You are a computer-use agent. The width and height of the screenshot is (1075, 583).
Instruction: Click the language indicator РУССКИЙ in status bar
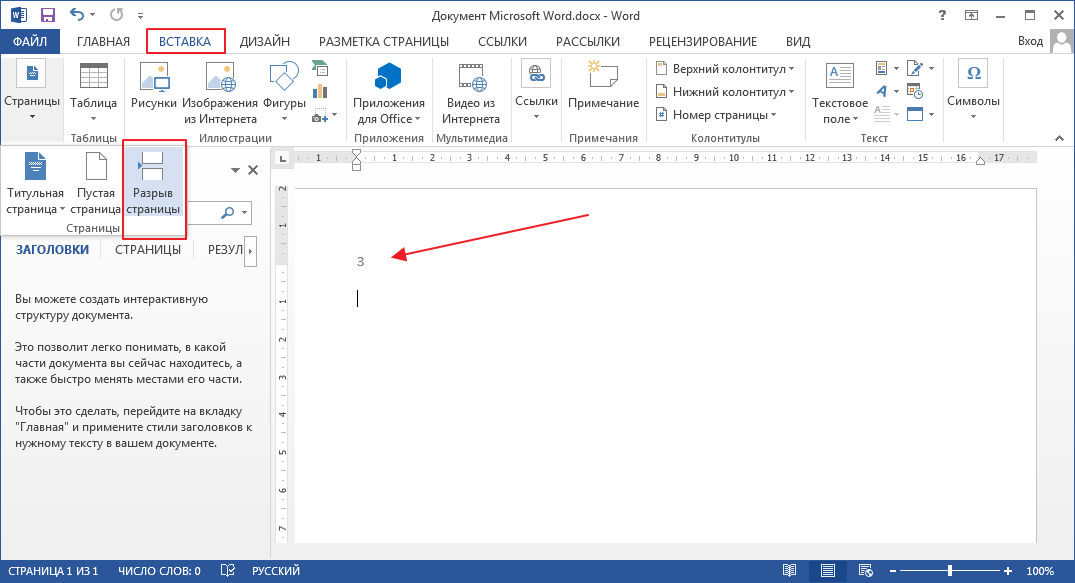(x=275, y=571)
